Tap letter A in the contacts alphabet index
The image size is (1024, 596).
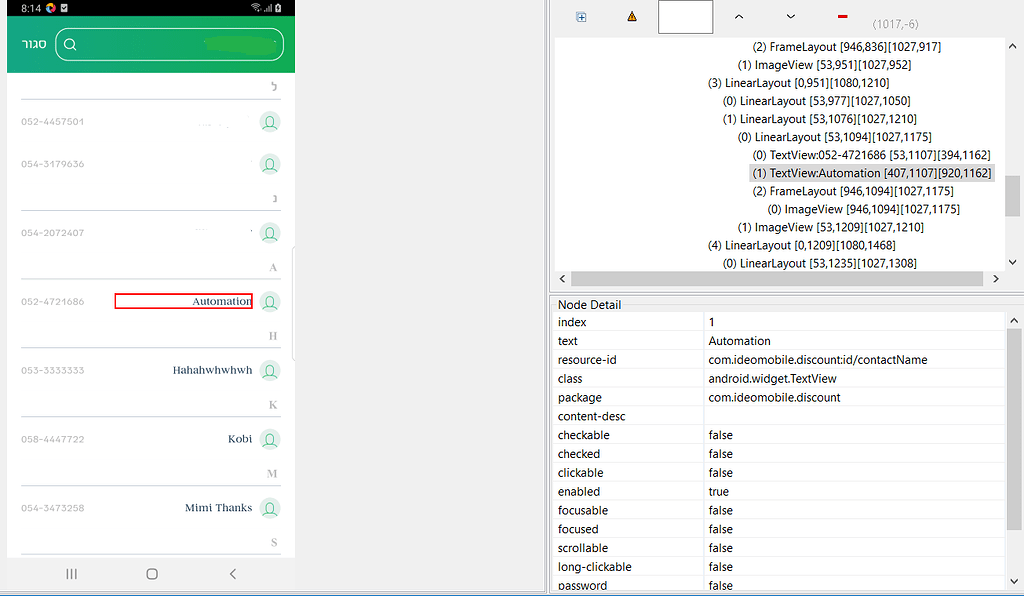click(271, 267)
